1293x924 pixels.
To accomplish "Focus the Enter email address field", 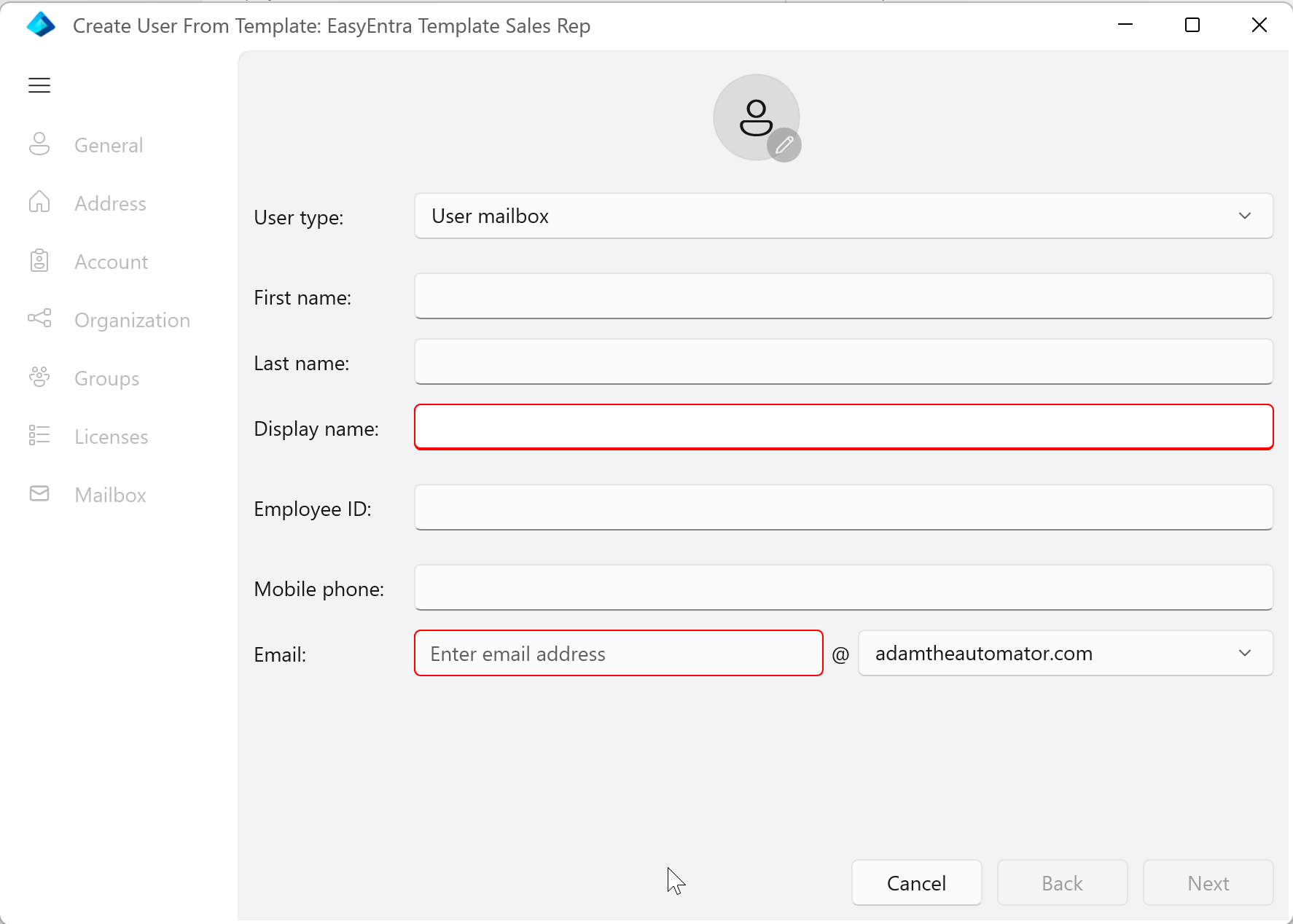I will point(618,653).
